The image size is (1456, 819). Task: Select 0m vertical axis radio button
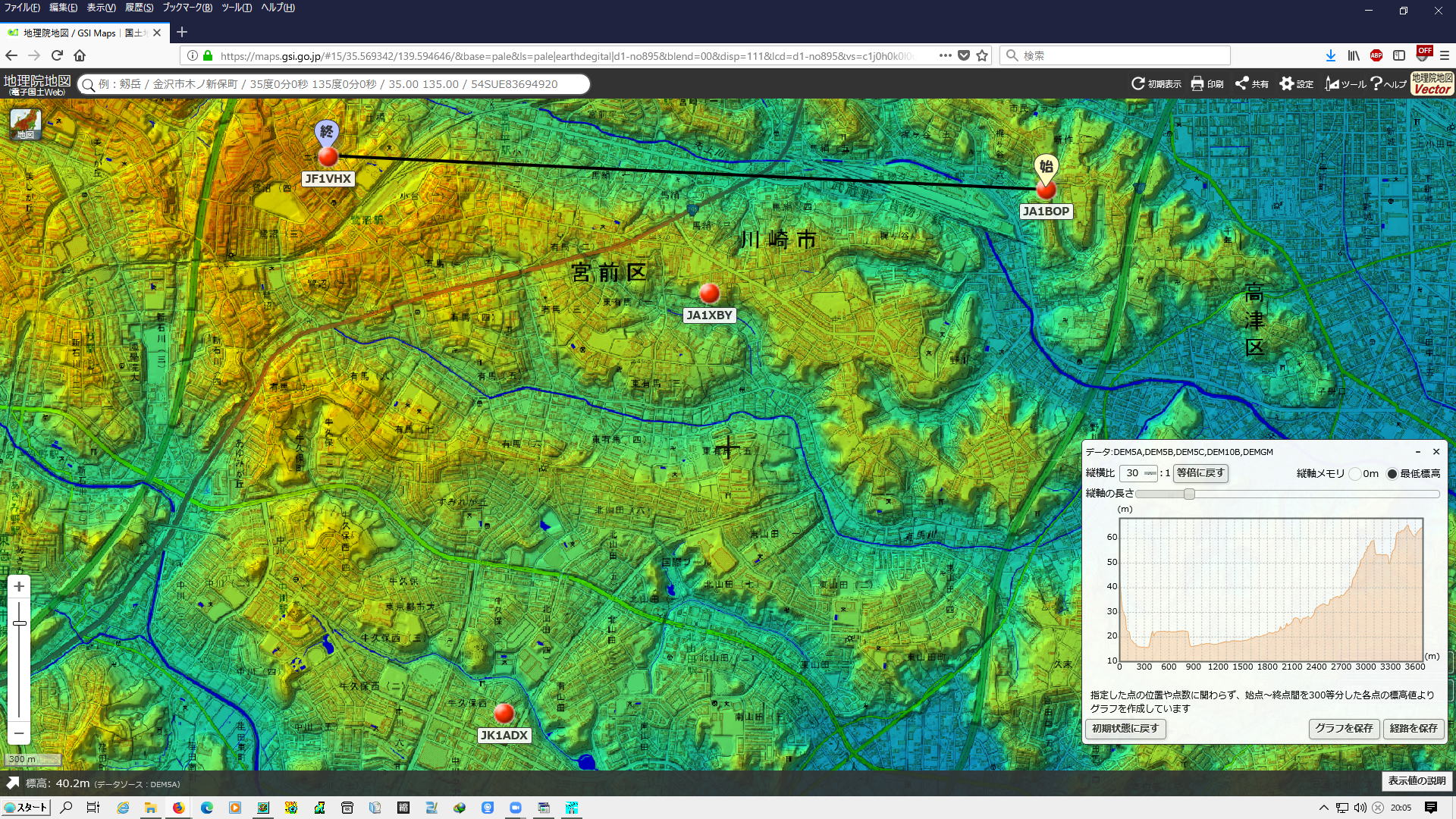(1354, 474)
